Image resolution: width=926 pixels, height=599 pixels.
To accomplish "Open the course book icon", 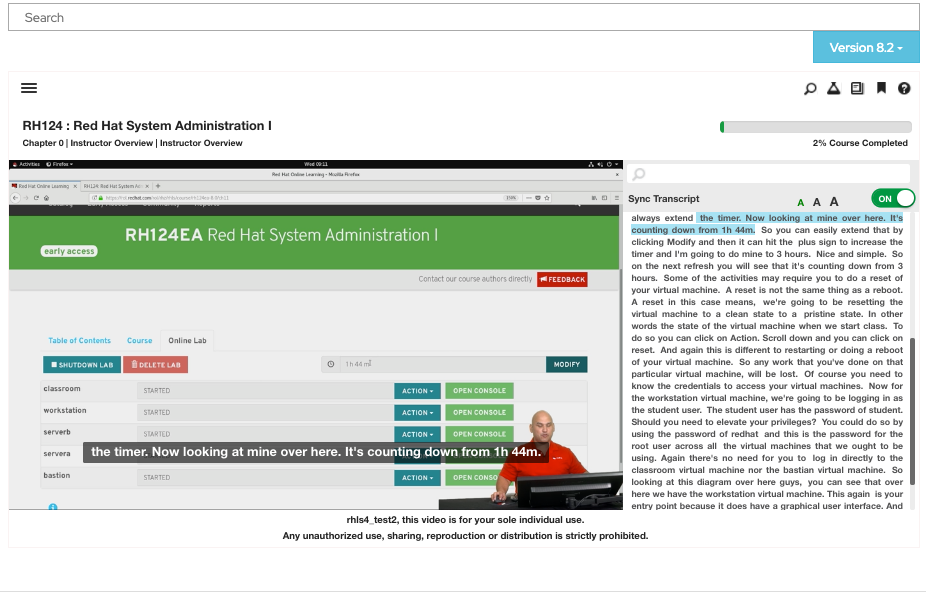I will pos(856,88).
